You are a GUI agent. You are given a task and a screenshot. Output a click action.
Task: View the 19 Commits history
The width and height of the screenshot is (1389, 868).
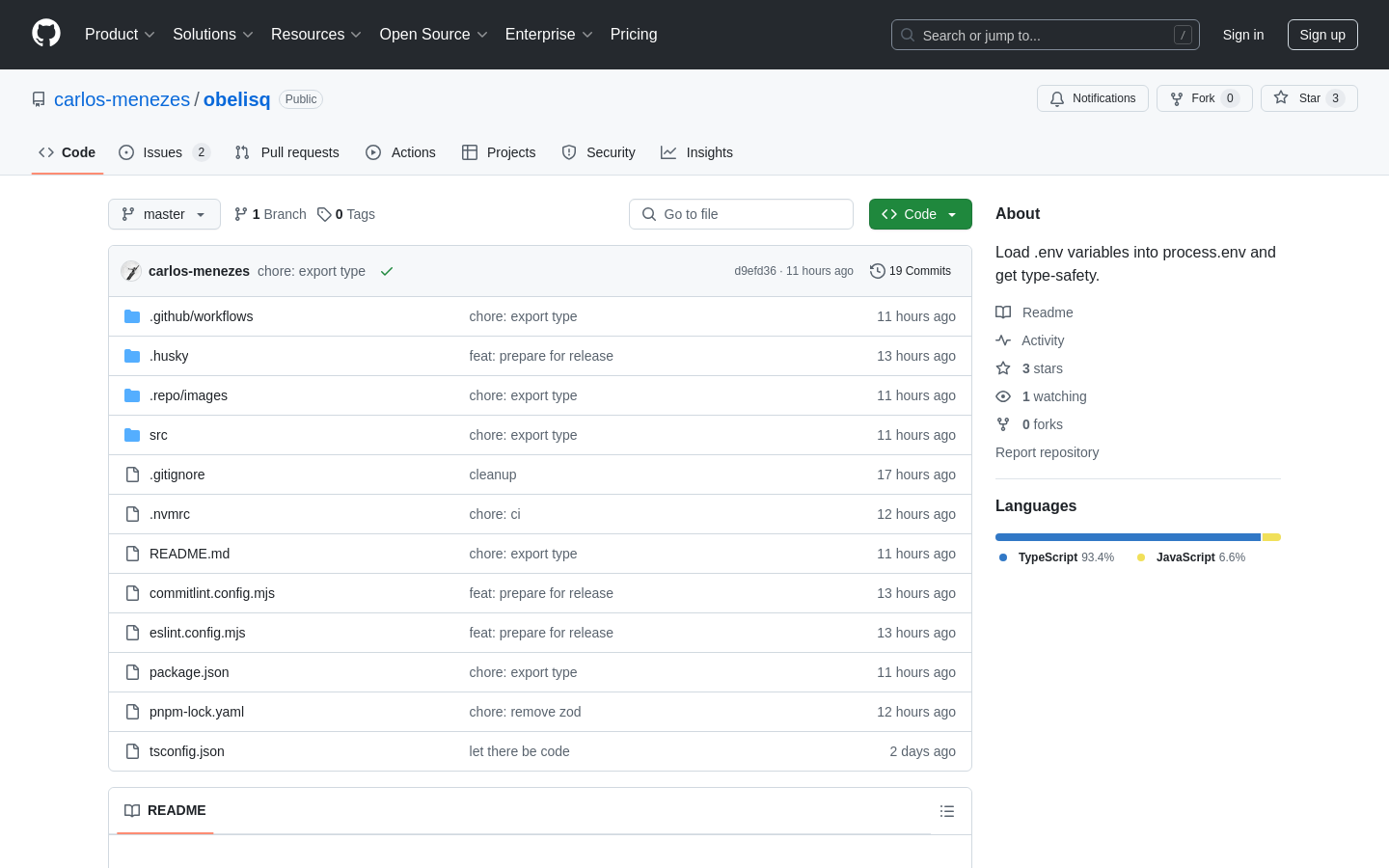pyautogui.click(x=911, y=271)
